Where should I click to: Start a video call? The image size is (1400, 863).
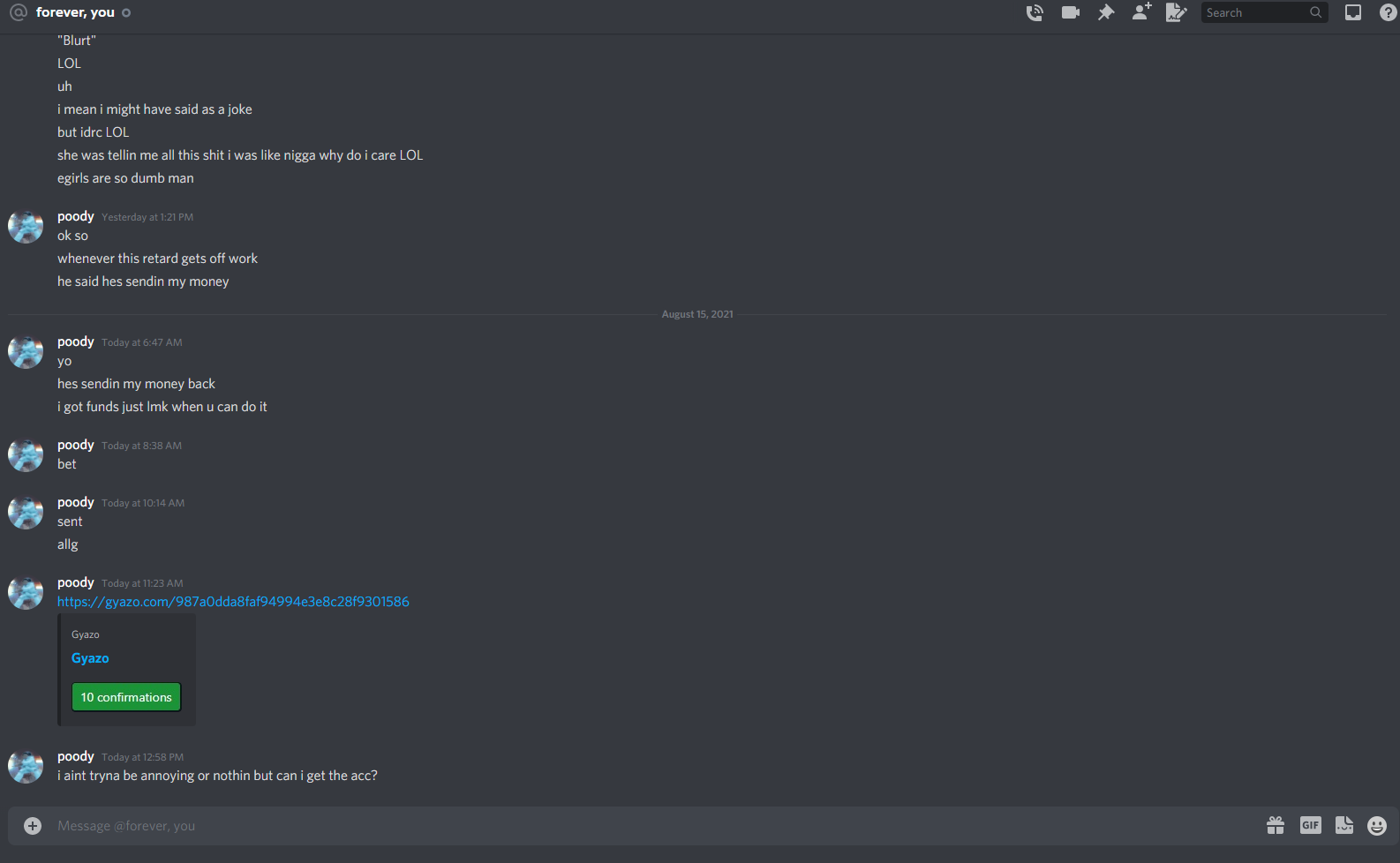pyautogui.click(x=1071, y=12)
